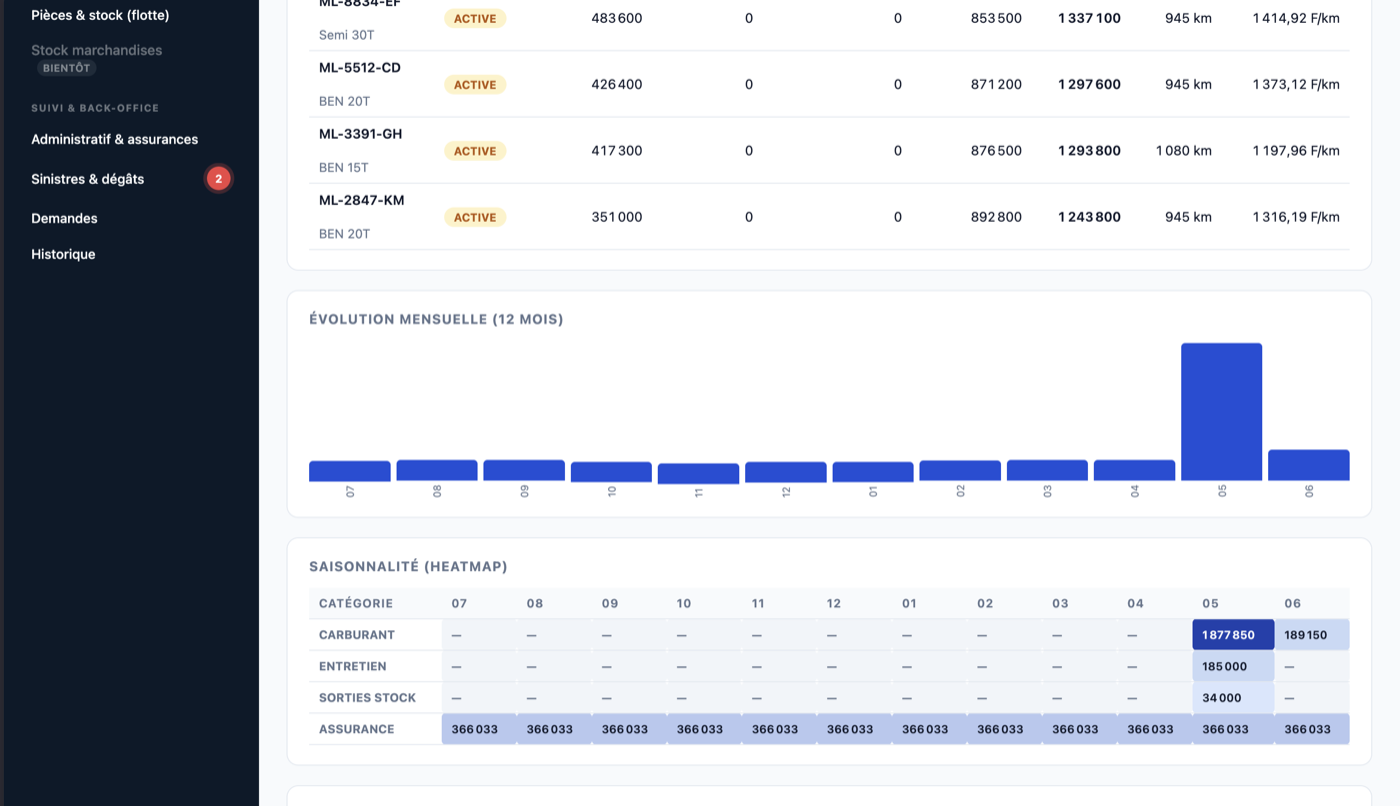Click the ACTIVE badge for ML-5512-CD
Viewport: 1400px width, 806px height.
click(475, 85)
